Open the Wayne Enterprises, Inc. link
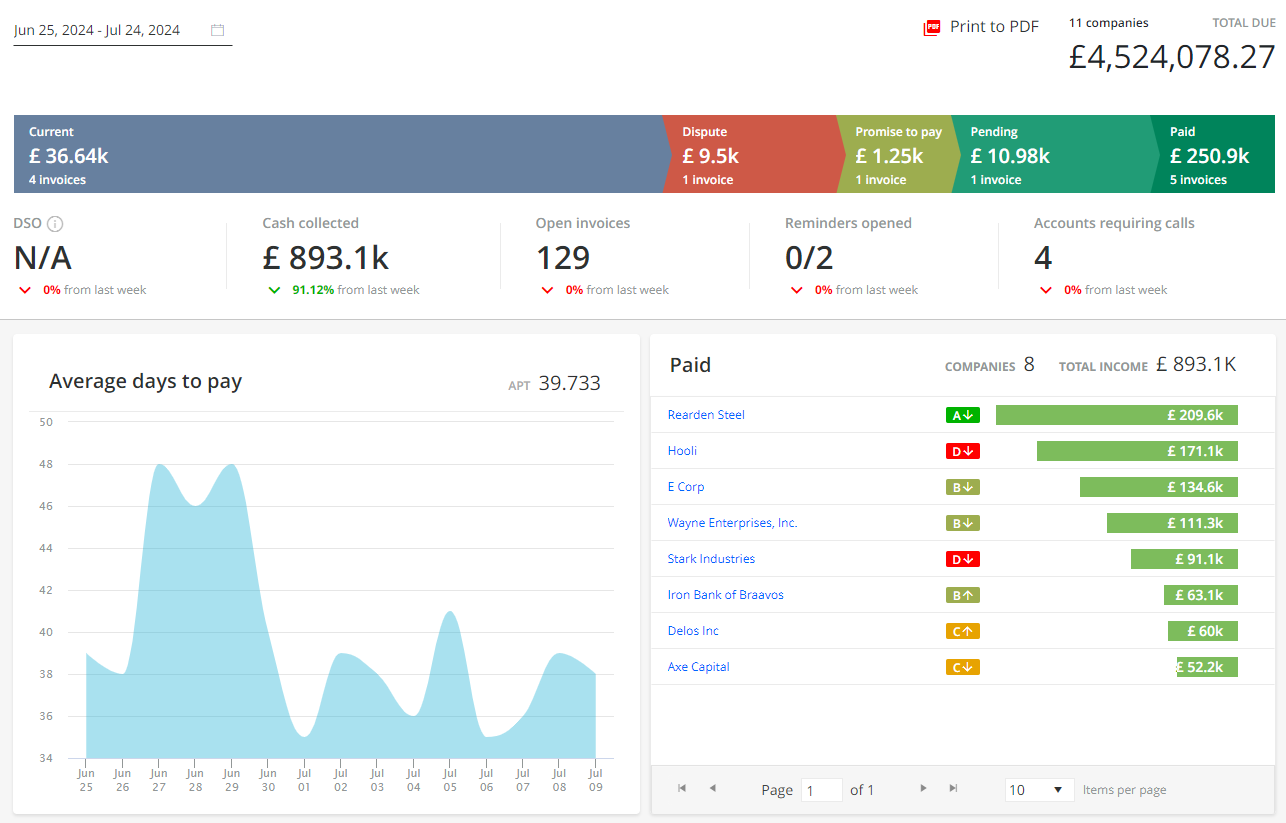Screen dimensions: 1286x823 coord(732,523)
